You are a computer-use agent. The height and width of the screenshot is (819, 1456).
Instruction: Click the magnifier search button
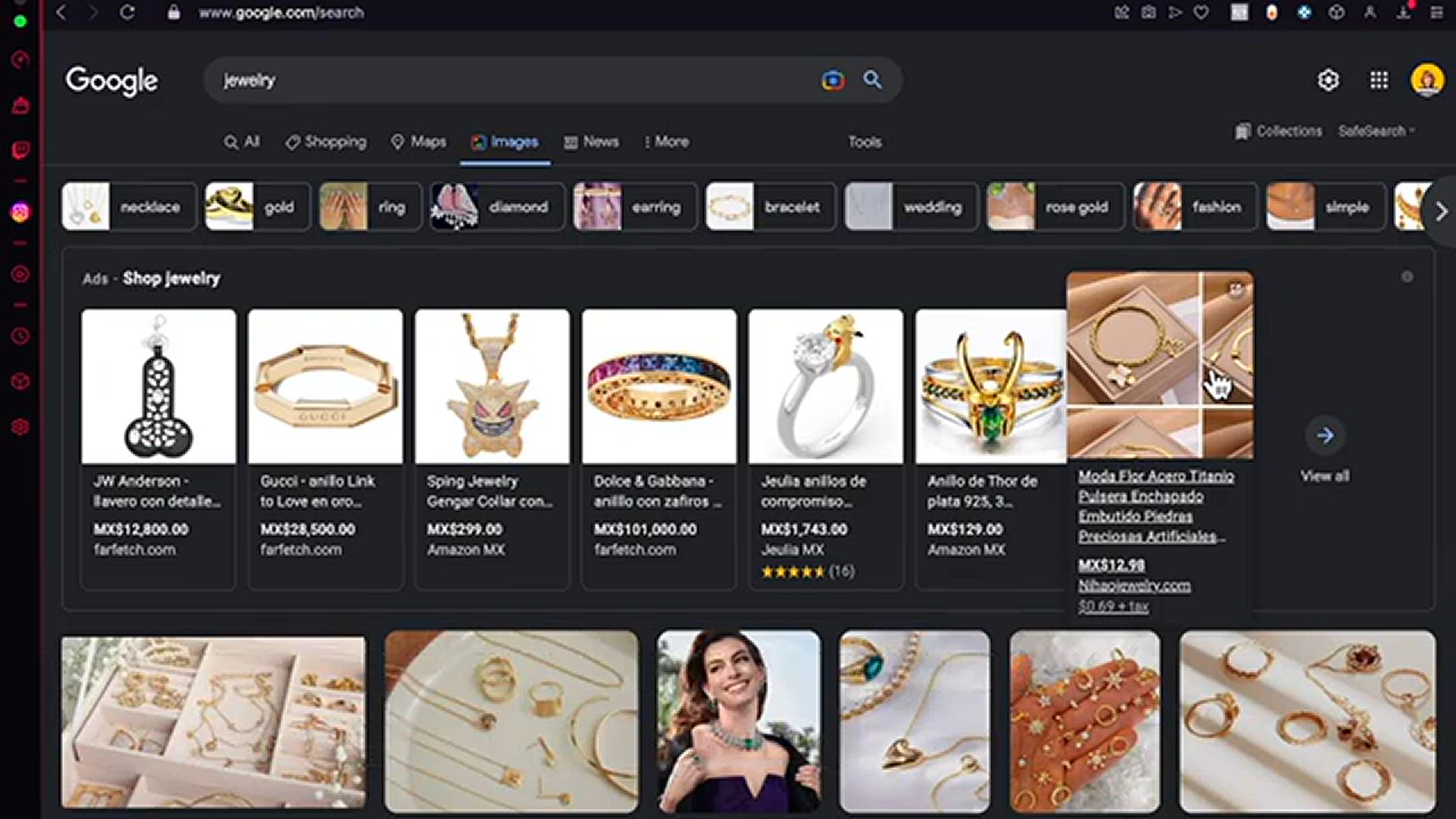coord(873,80)
